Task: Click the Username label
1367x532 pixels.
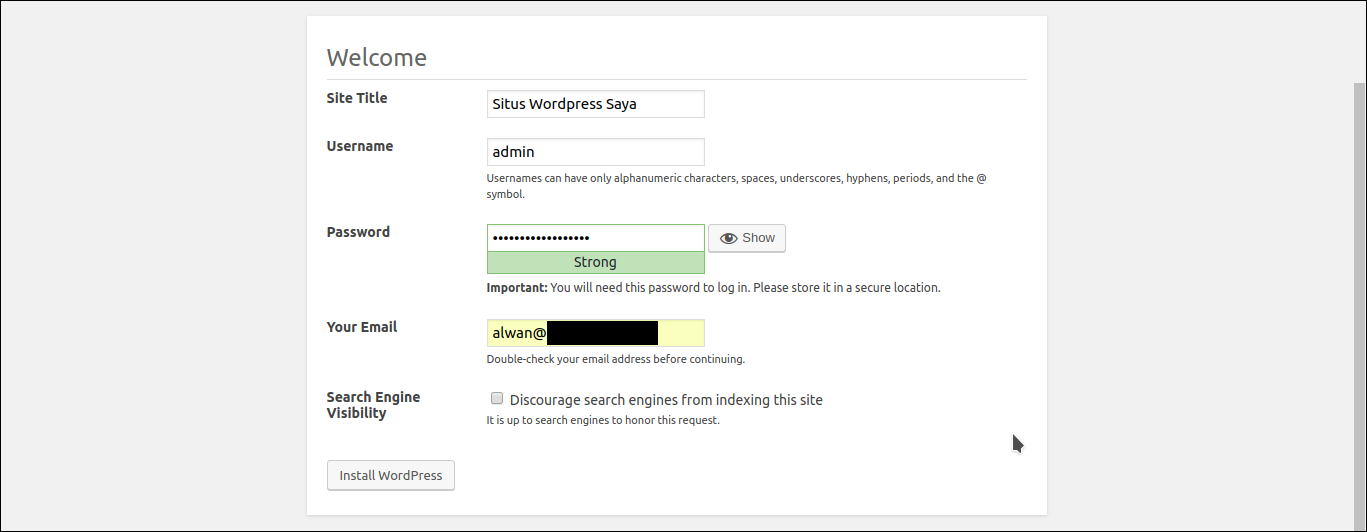Action: [x=360, y=146]
